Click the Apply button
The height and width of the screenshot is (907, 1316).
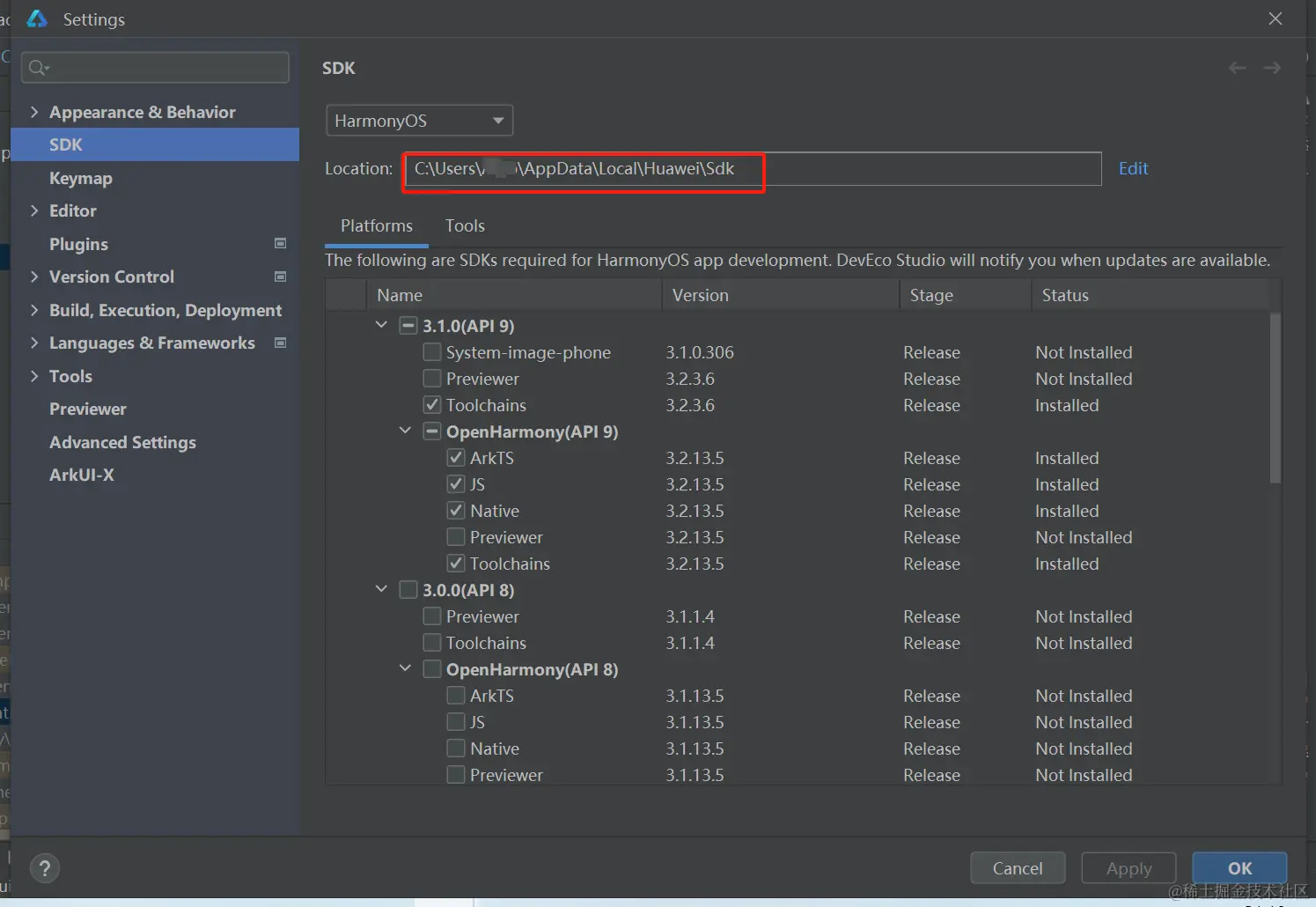[x=1129, y=868]
